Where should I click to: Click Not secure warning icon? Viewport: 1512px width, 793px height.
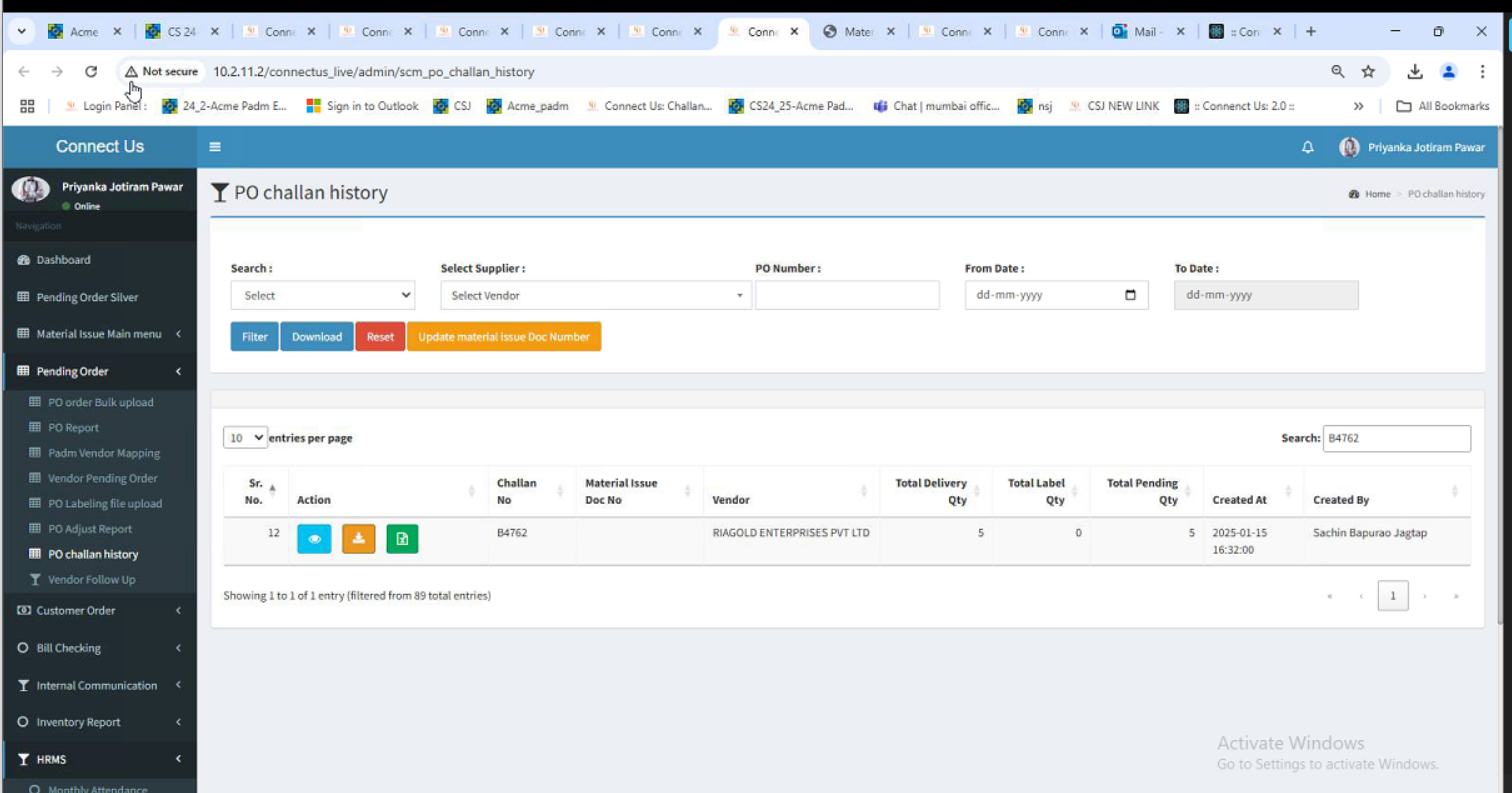coord(131,72)
